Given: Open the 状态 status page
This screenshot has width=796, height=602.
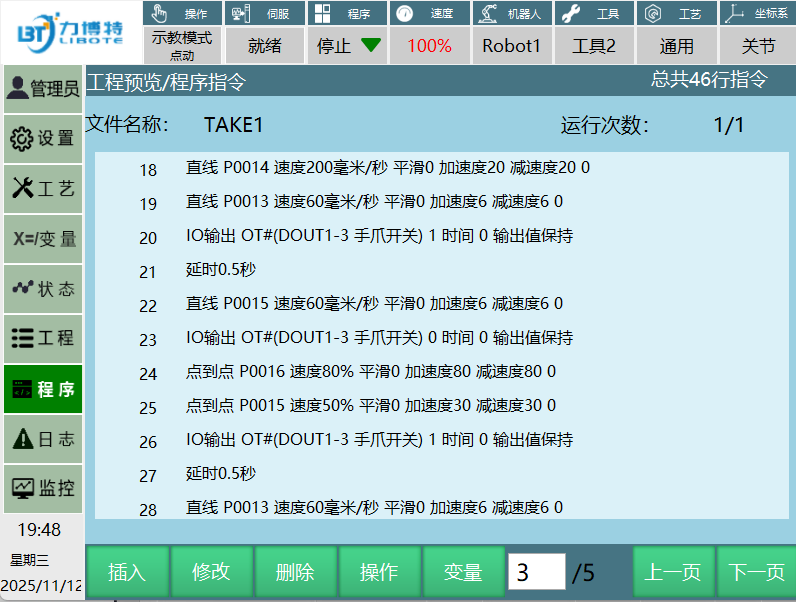Looking at the screenshot, I should tap(42, 289).
